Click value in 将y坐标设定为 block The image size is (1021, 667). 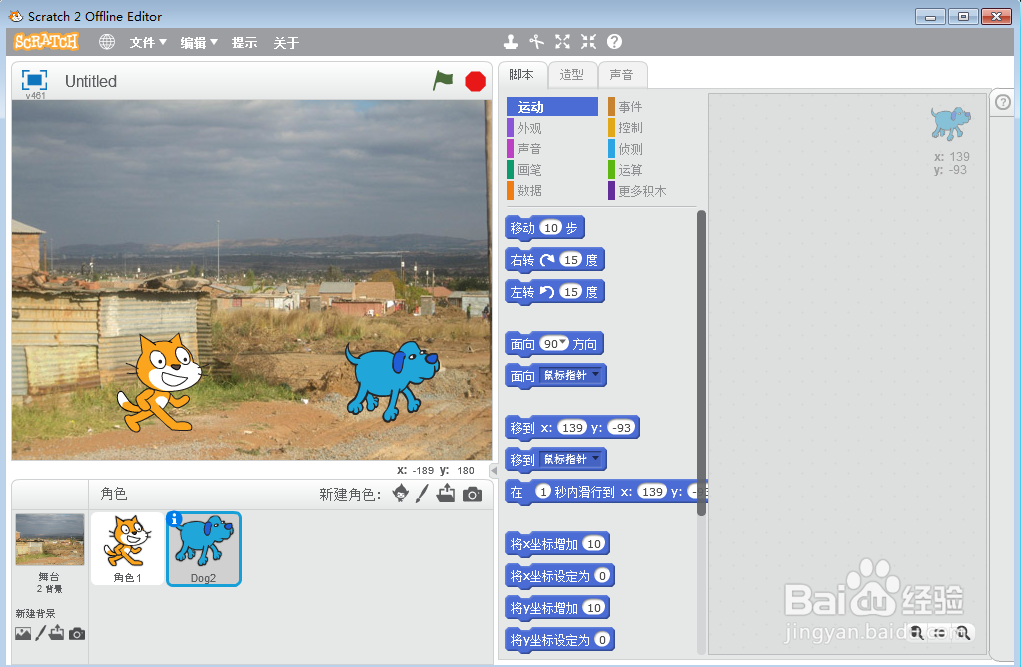click(x=602, y=639)
